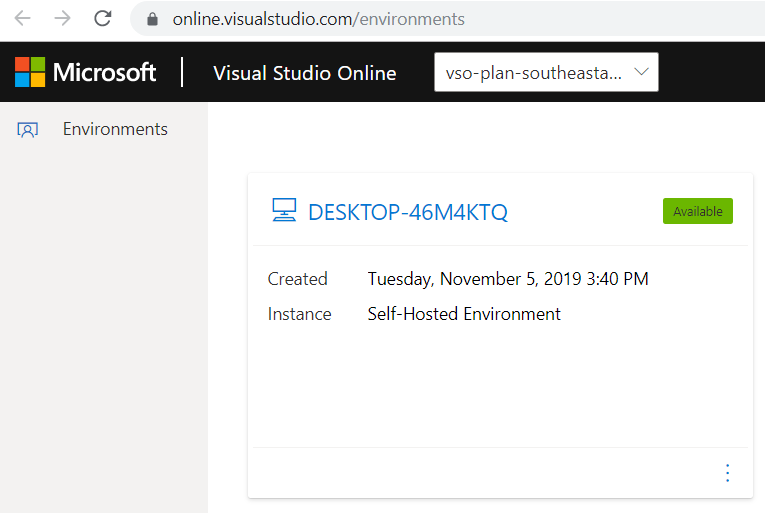Click the Environments sidebar icon
This screenshot has width=765, height=513.
click(x=27, y=130)
